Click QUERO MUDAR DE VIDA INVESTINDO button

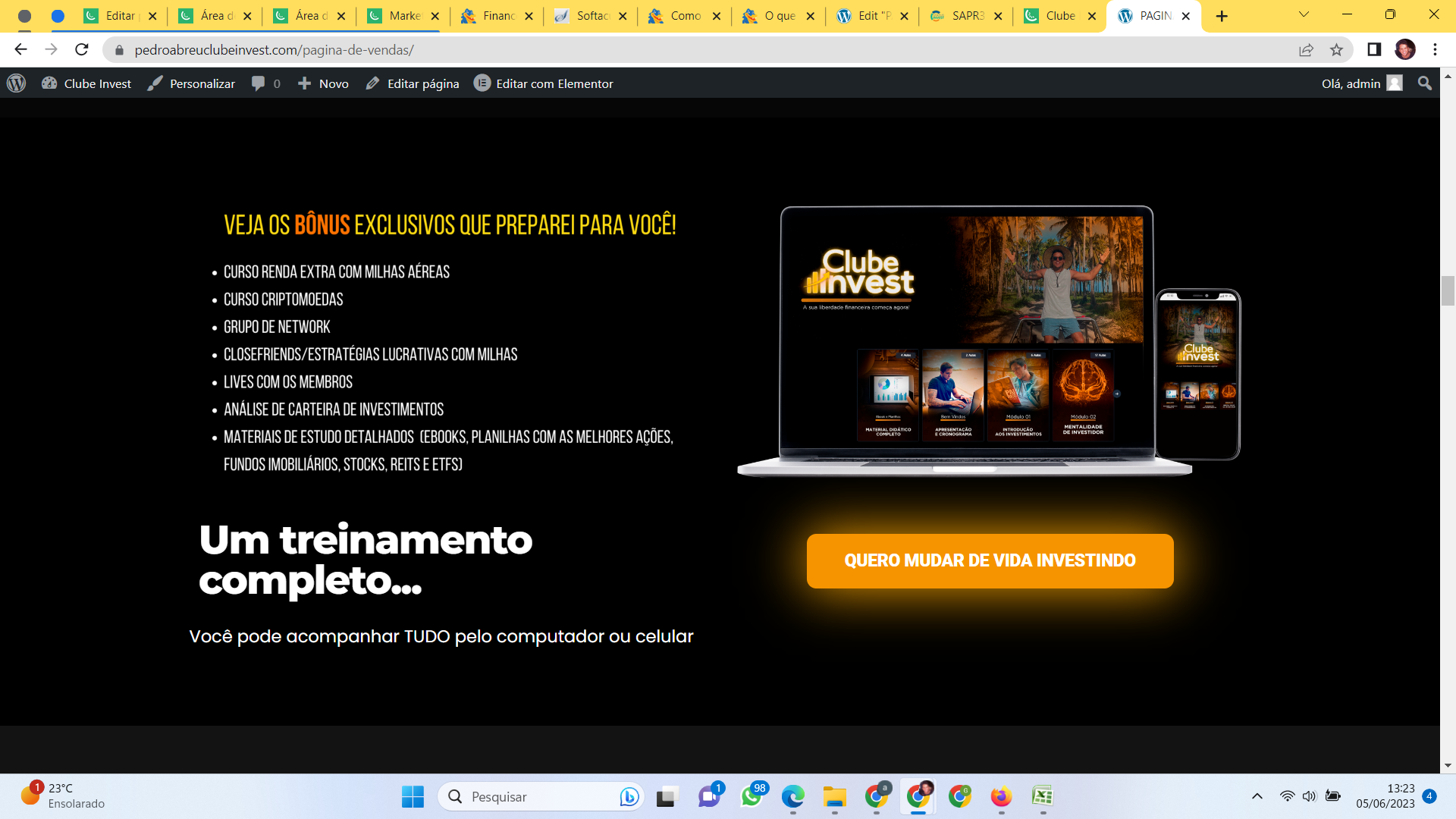[x=990, y=561]
